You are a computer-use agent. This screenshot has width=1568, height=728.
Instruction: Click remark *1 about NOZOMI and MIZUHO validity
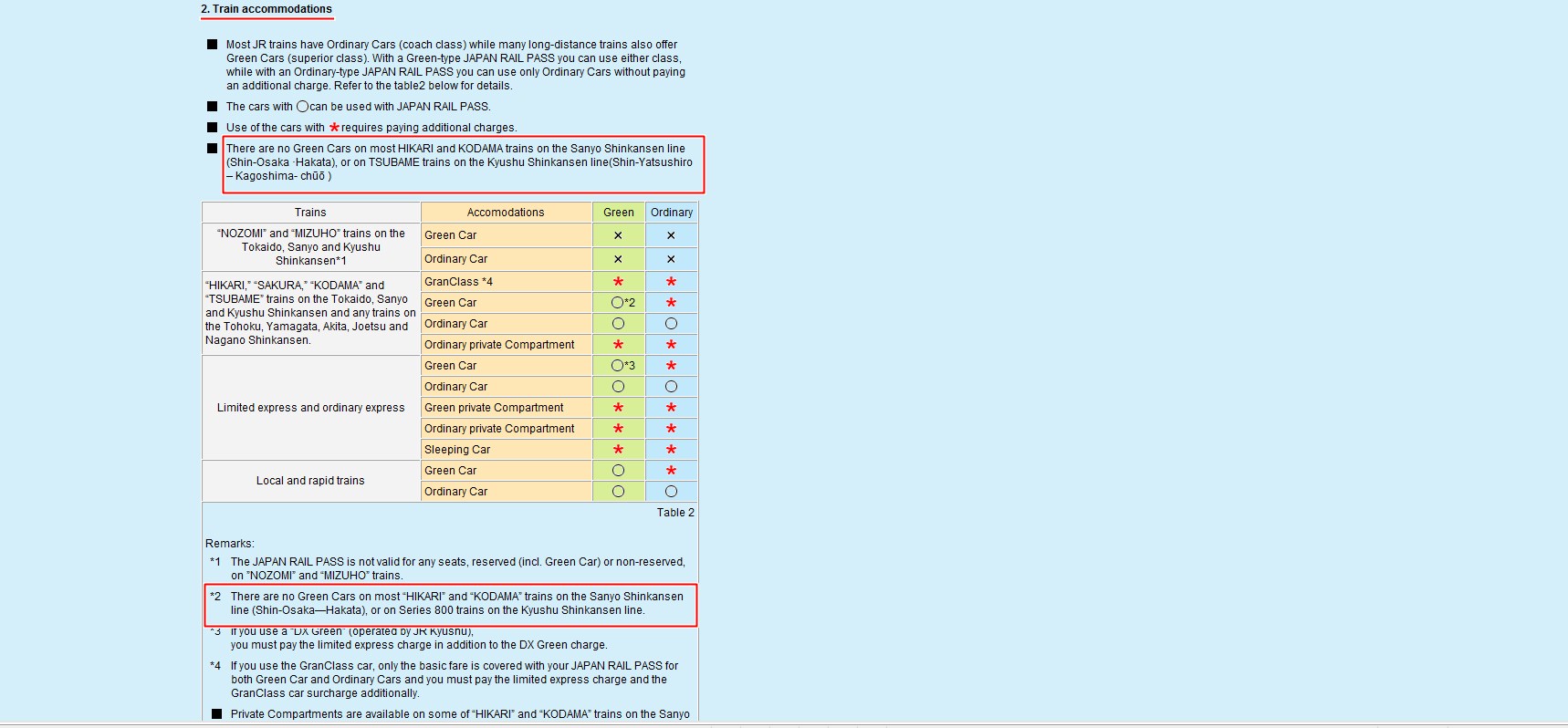click(457, 568)
